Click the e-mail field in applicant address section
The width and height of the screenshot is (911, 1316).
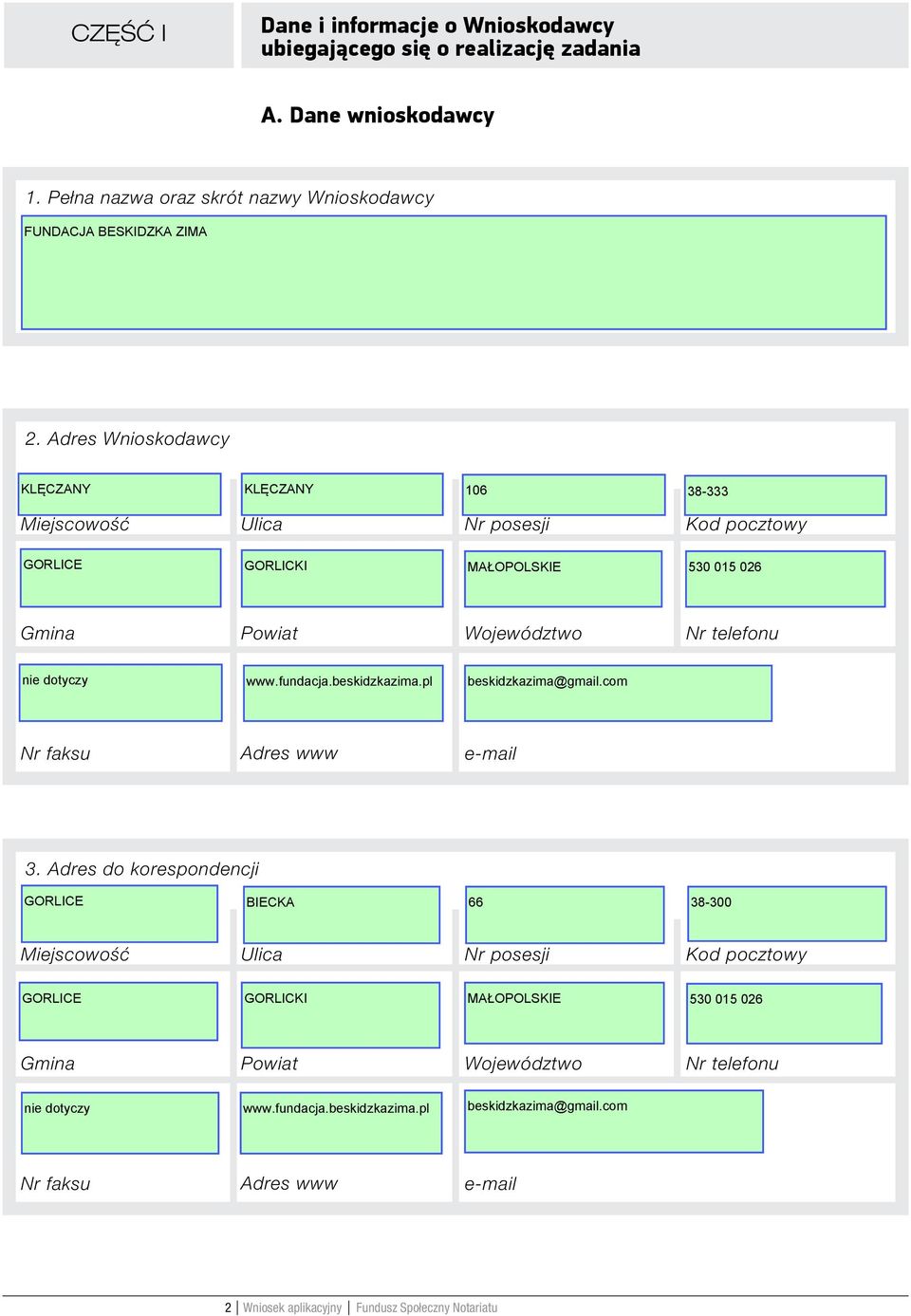[618, 694]
